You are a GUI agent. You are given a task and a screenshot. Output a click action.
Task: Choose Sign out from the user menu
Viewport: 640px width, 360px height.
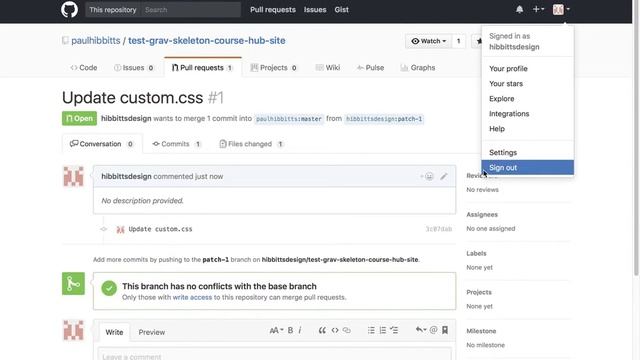click(x=527, y=167)
